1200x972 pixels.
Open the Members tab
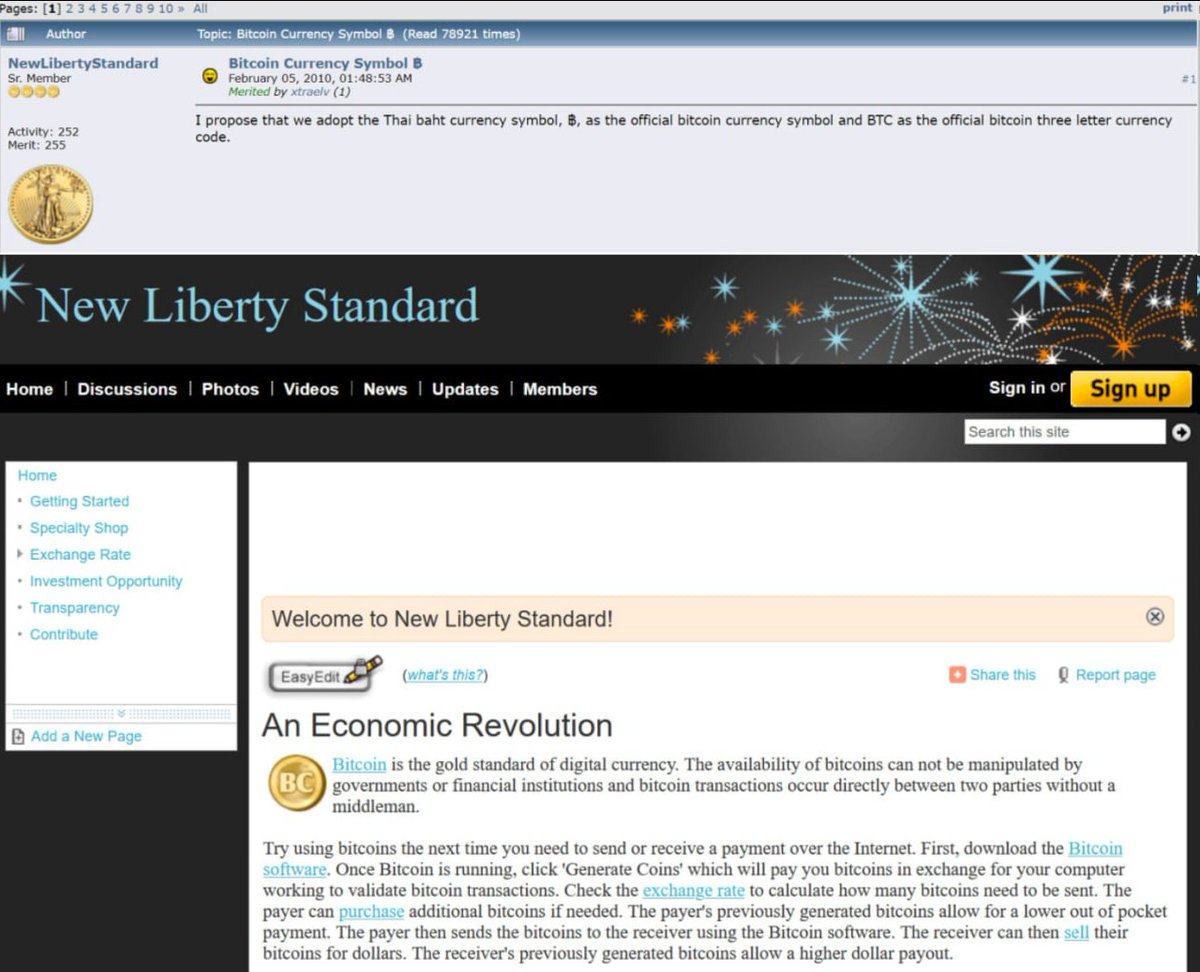pyautogui.click(x=560, y=389)
